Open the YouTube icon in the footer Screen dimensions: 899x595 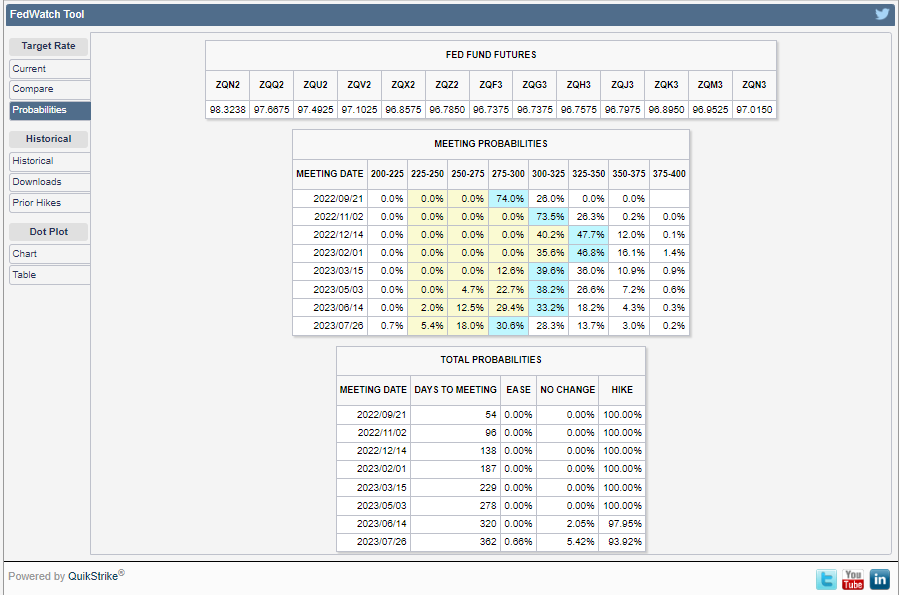coord(853,579)
